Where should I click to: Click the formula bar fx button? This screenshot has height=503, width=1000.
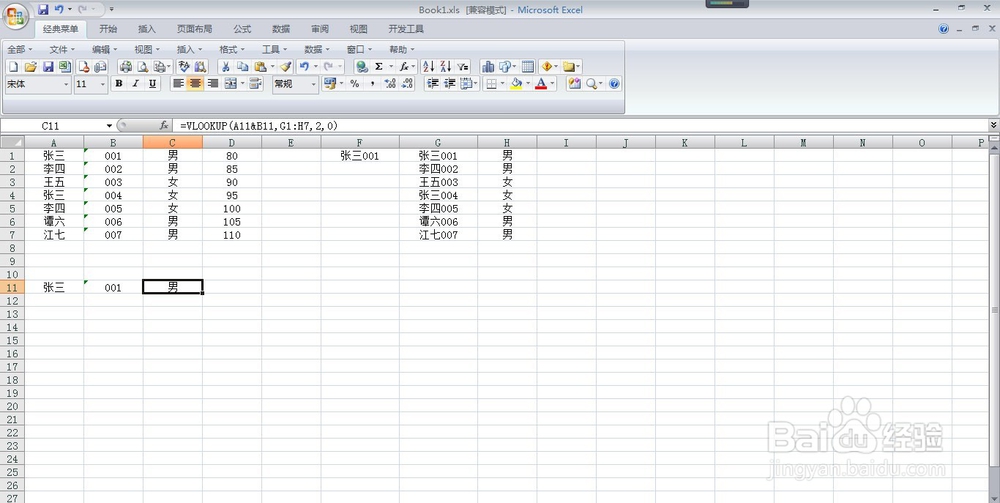164,126
